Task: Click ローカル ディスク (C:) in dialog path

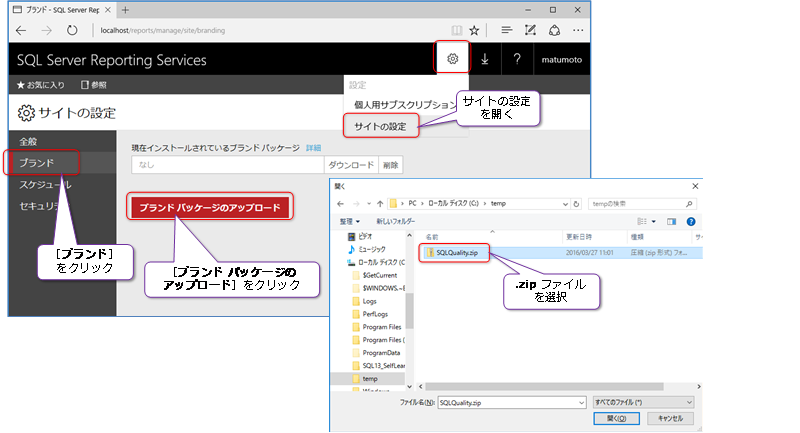Action: pos(453,203)
